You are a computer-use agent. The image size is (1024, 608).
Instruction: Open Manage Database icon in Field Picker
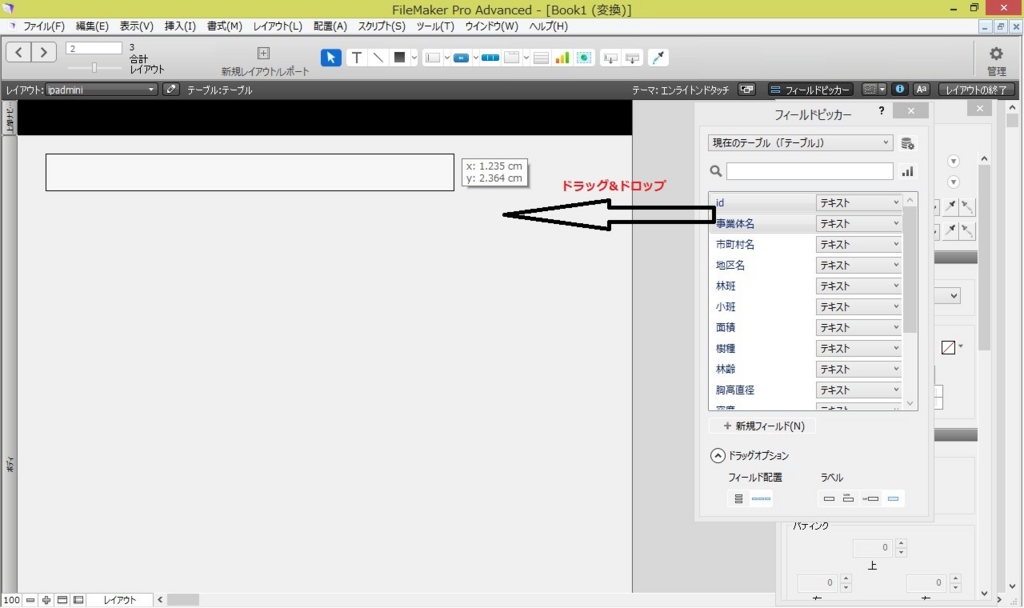pos(907,143)
